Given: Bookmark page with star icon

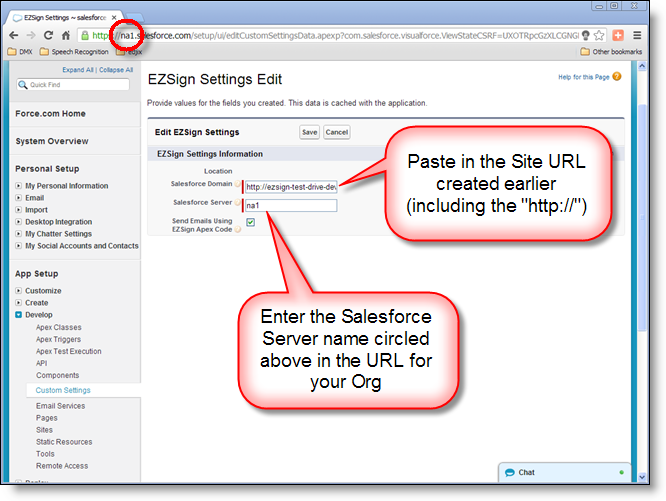Looking at the screenshot, I should [598, 35].
